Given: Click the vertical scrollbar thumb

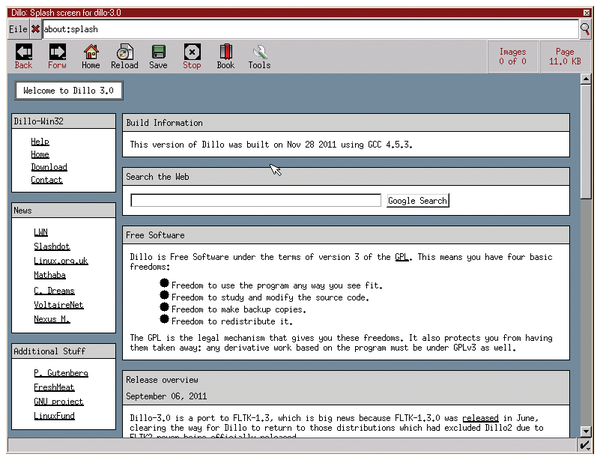Looking at the screenshot, I should click(x=585, y=142).
